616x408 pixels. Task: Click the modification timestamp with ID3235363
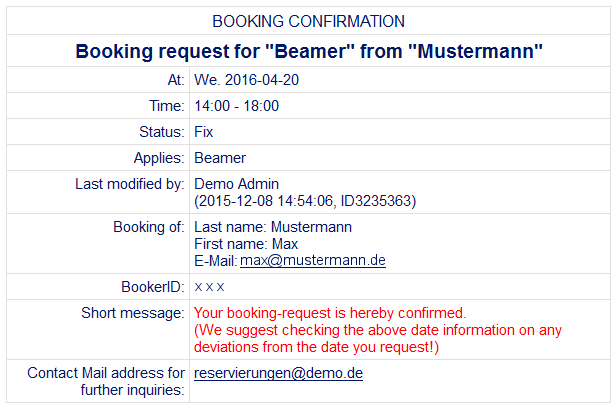[305, 201]
